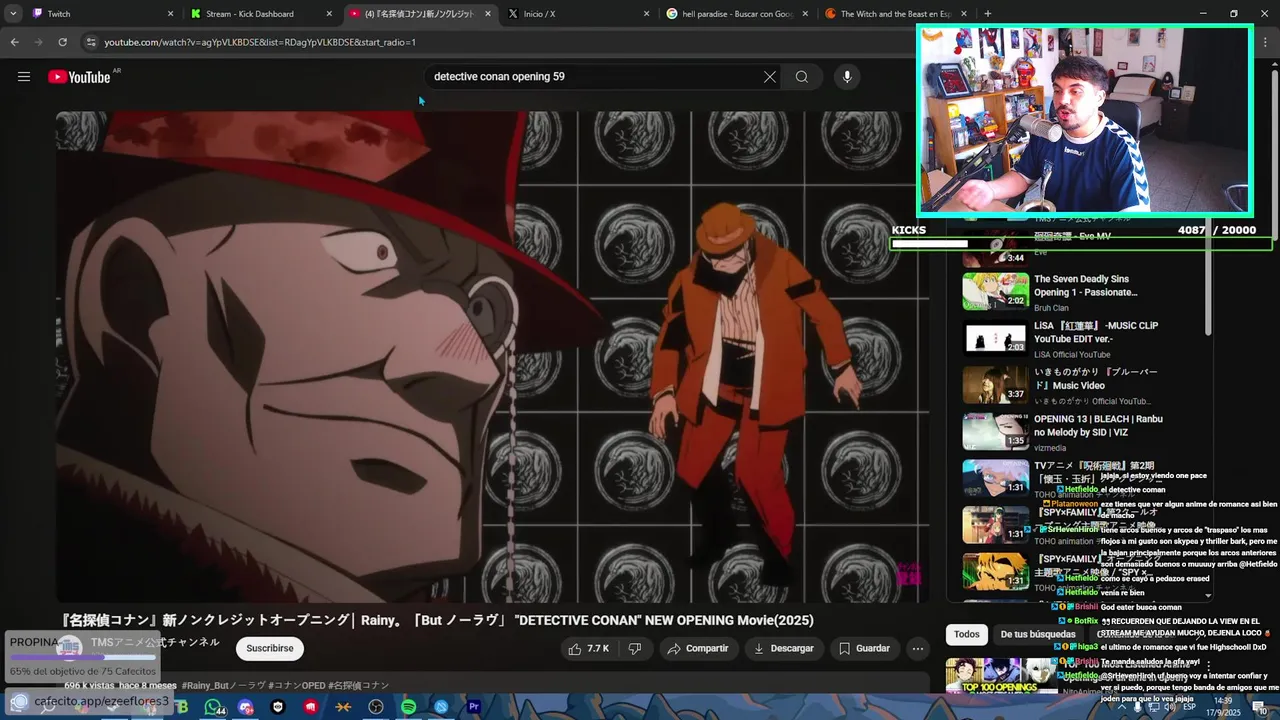Go to the YouTube home logo
This screenshot has height=720, width=1280.
coord(79,77)
